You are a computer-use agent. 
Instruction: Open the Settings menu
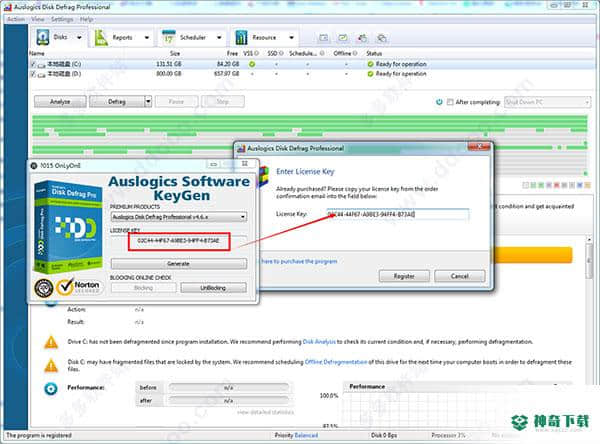point(62,19)
